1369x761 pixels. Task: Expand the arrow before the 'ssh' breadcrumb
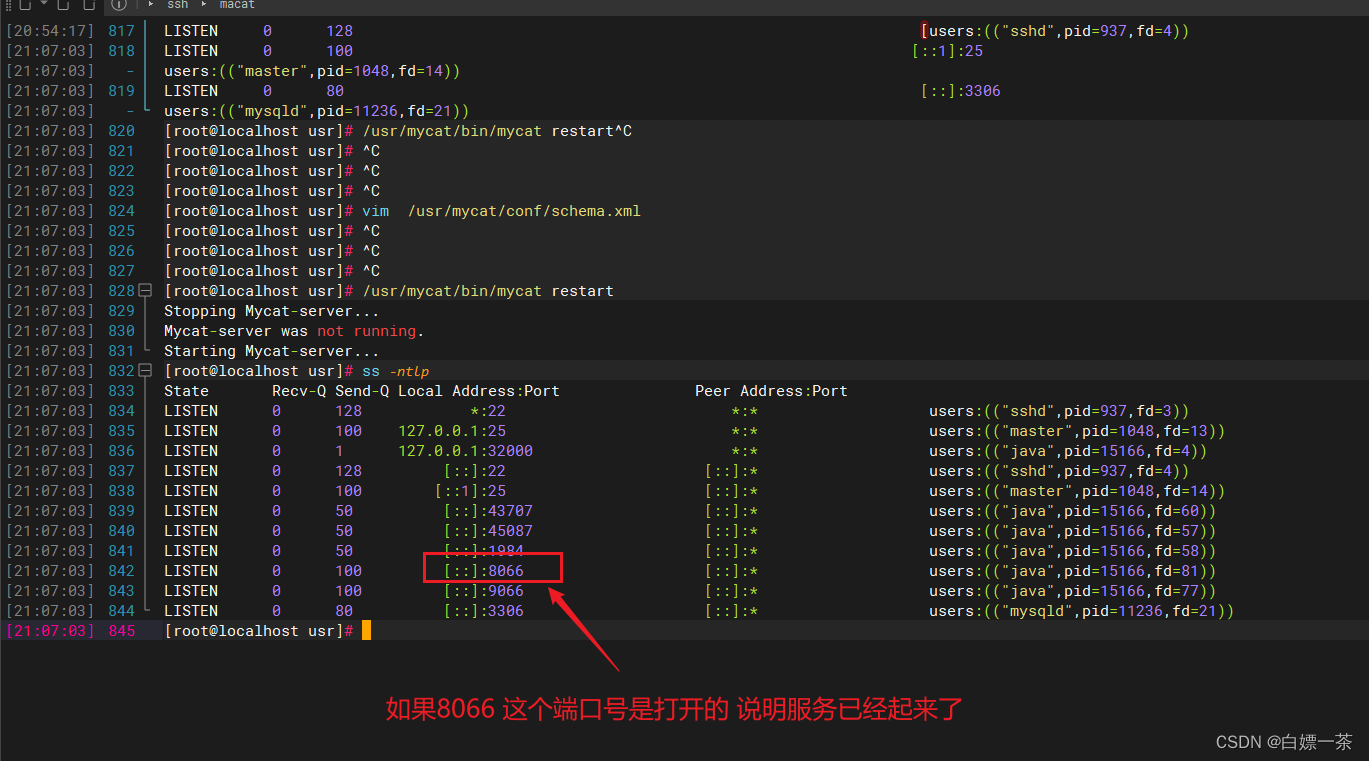(x=150, y=5)
